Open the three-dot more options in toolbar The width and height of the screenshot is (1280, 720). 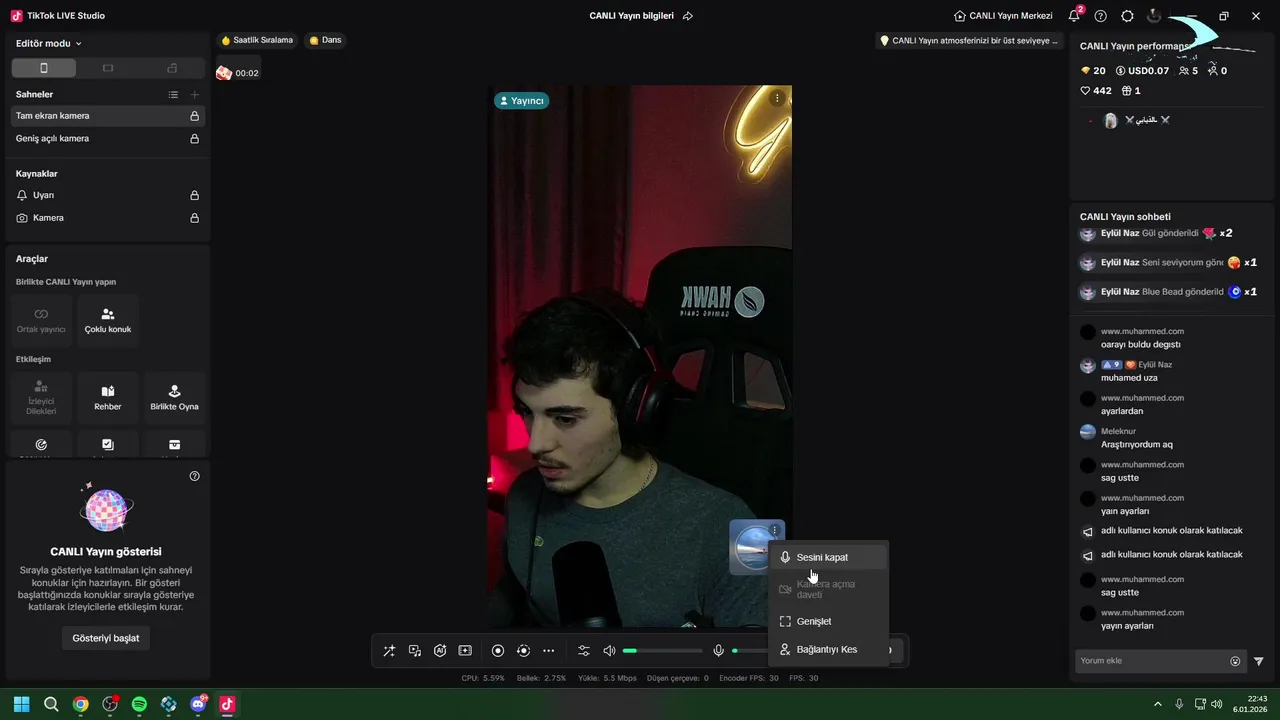coord(548,651)
